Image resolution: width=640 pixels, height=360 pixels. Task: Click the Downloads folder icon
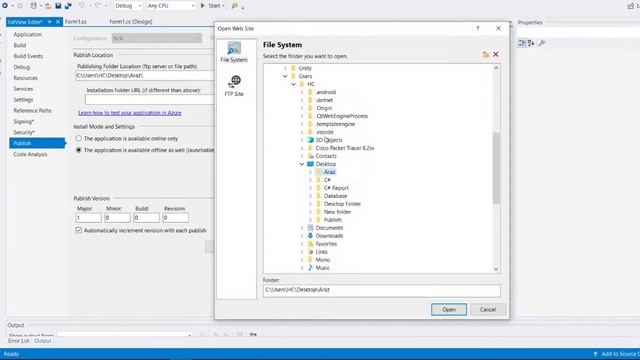point(311,236)
